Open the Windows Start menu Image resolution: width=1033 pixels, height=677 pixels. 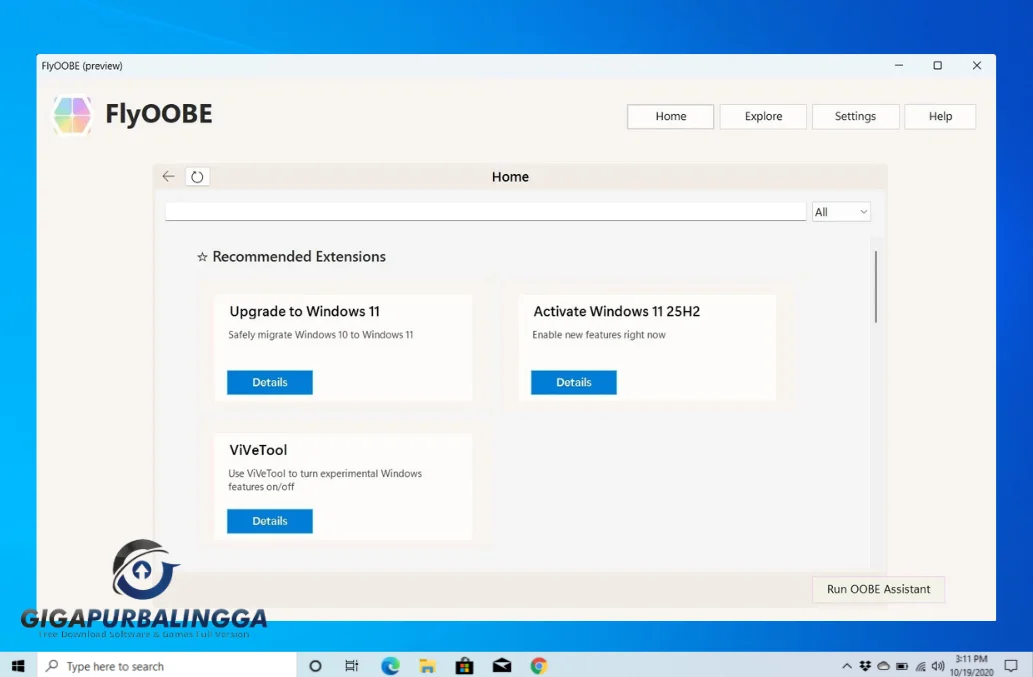18,666
